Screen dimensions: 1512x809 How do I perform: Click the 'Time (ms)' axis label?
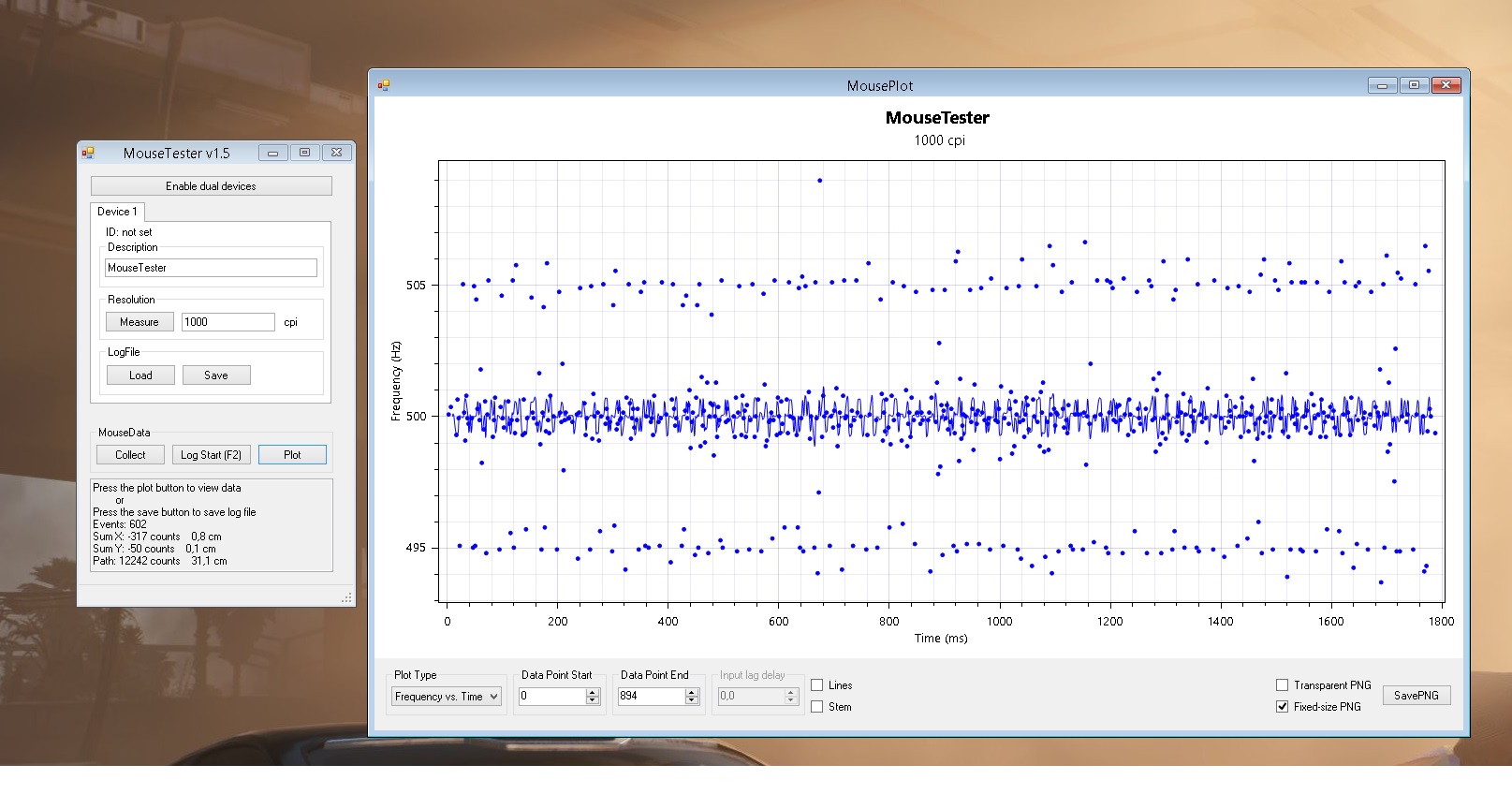point(941,639)
